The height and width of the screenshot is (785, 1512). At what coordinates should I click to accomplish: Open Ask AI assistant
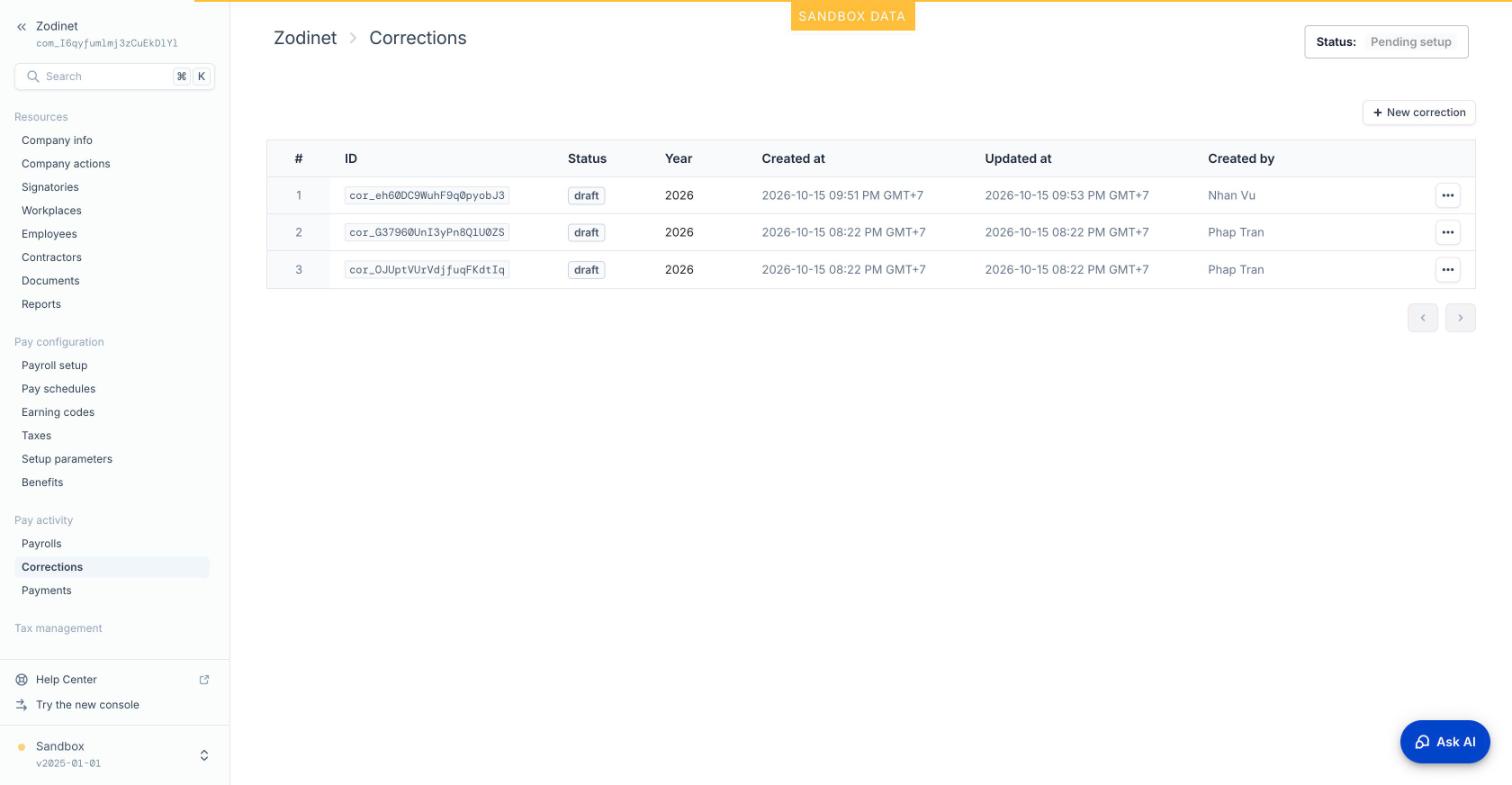tap(1445, 742)
